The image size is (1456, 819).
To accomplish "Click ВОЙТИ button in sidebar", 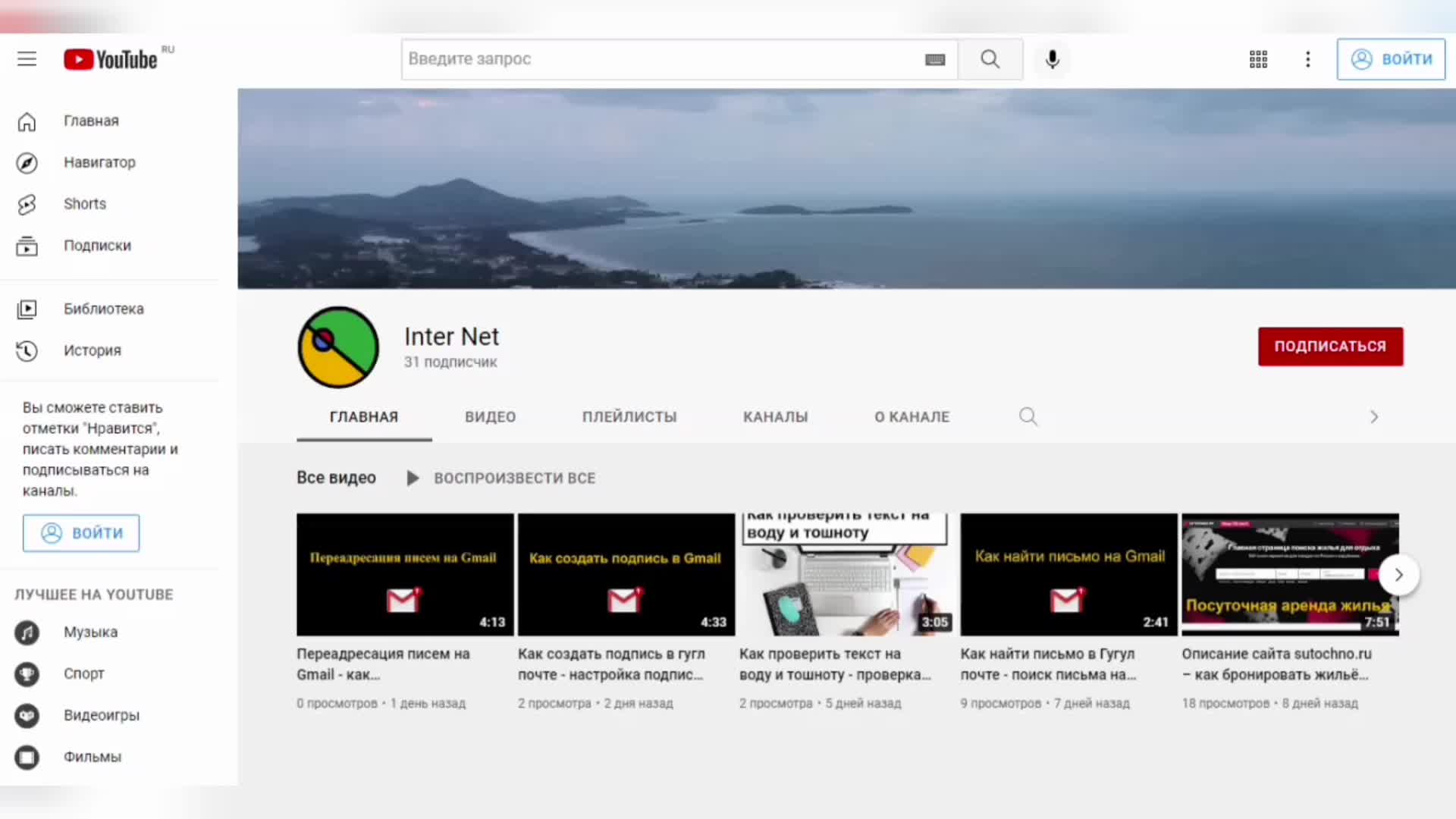I will pos(81,532).
